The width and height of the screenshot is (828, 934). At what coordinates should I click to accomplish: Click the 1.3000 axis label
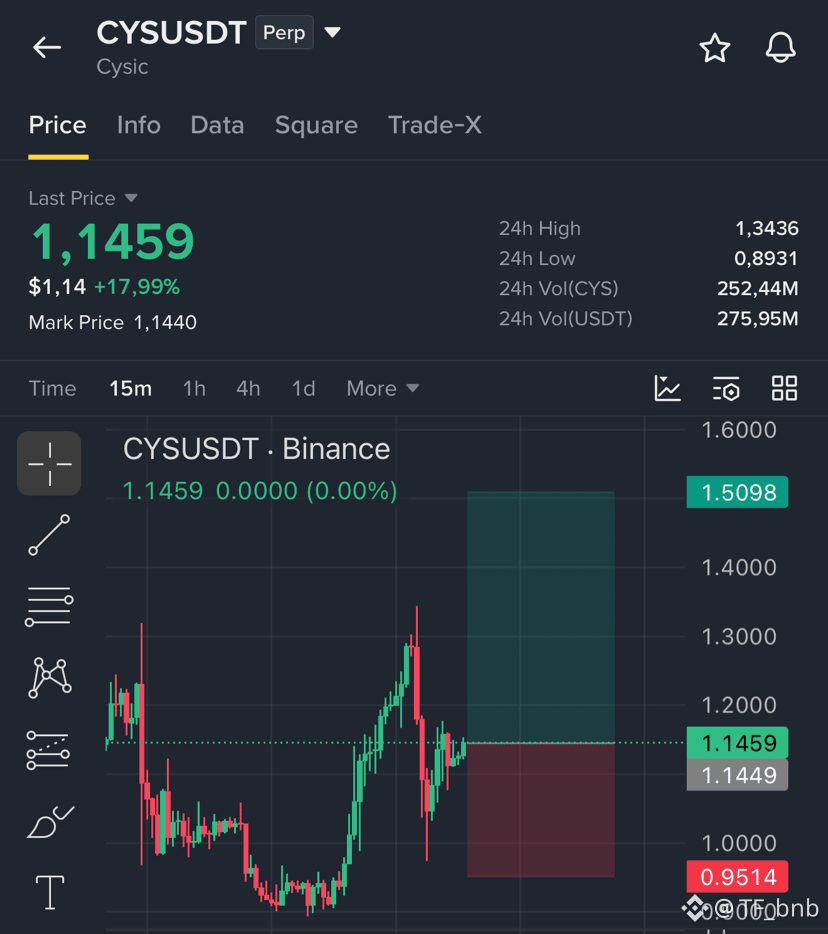pos(739,637)
